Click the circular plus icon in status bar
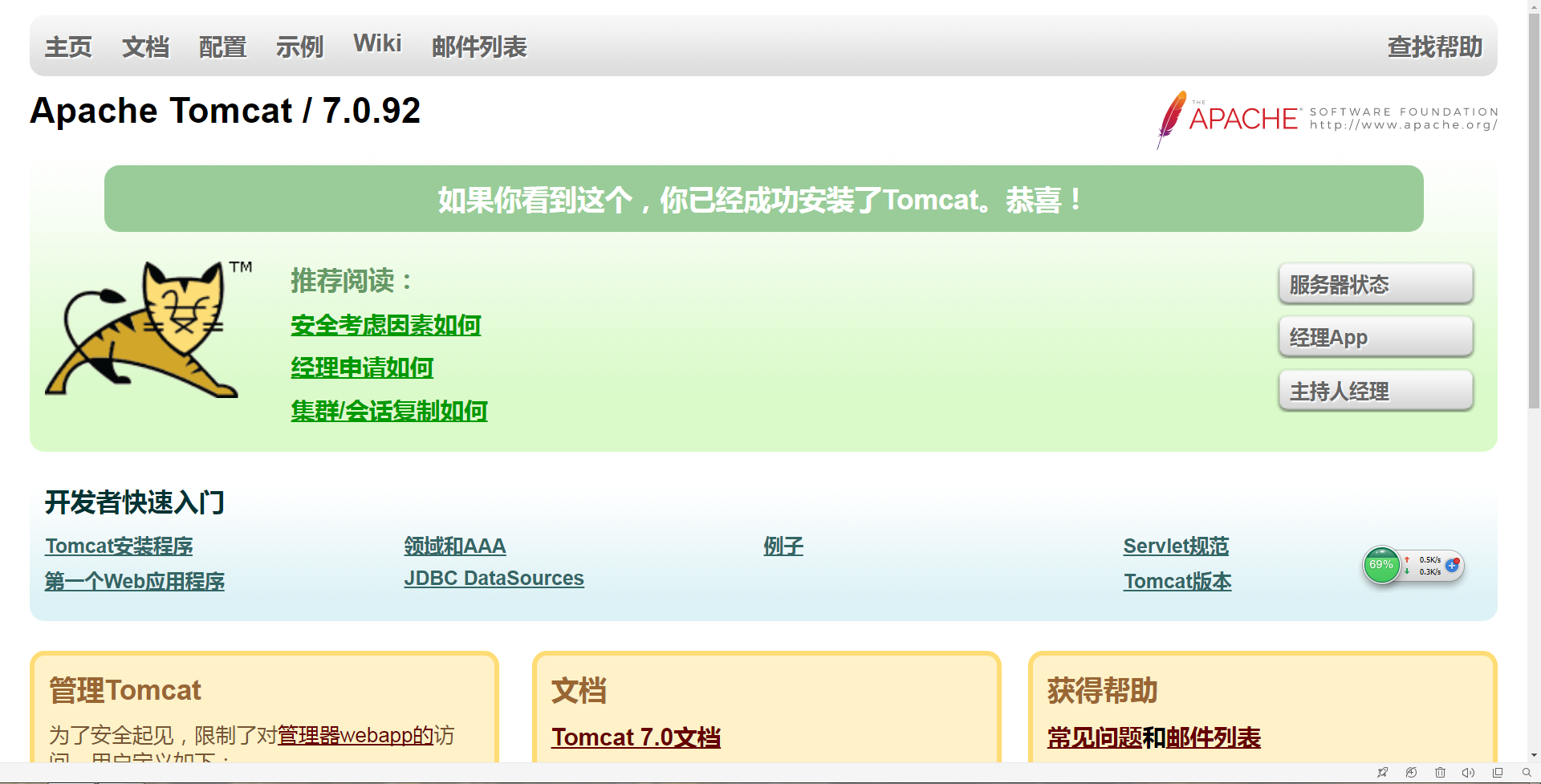Image resolution: width=1541 pixels, height=784 pixels. (1411, 773)
